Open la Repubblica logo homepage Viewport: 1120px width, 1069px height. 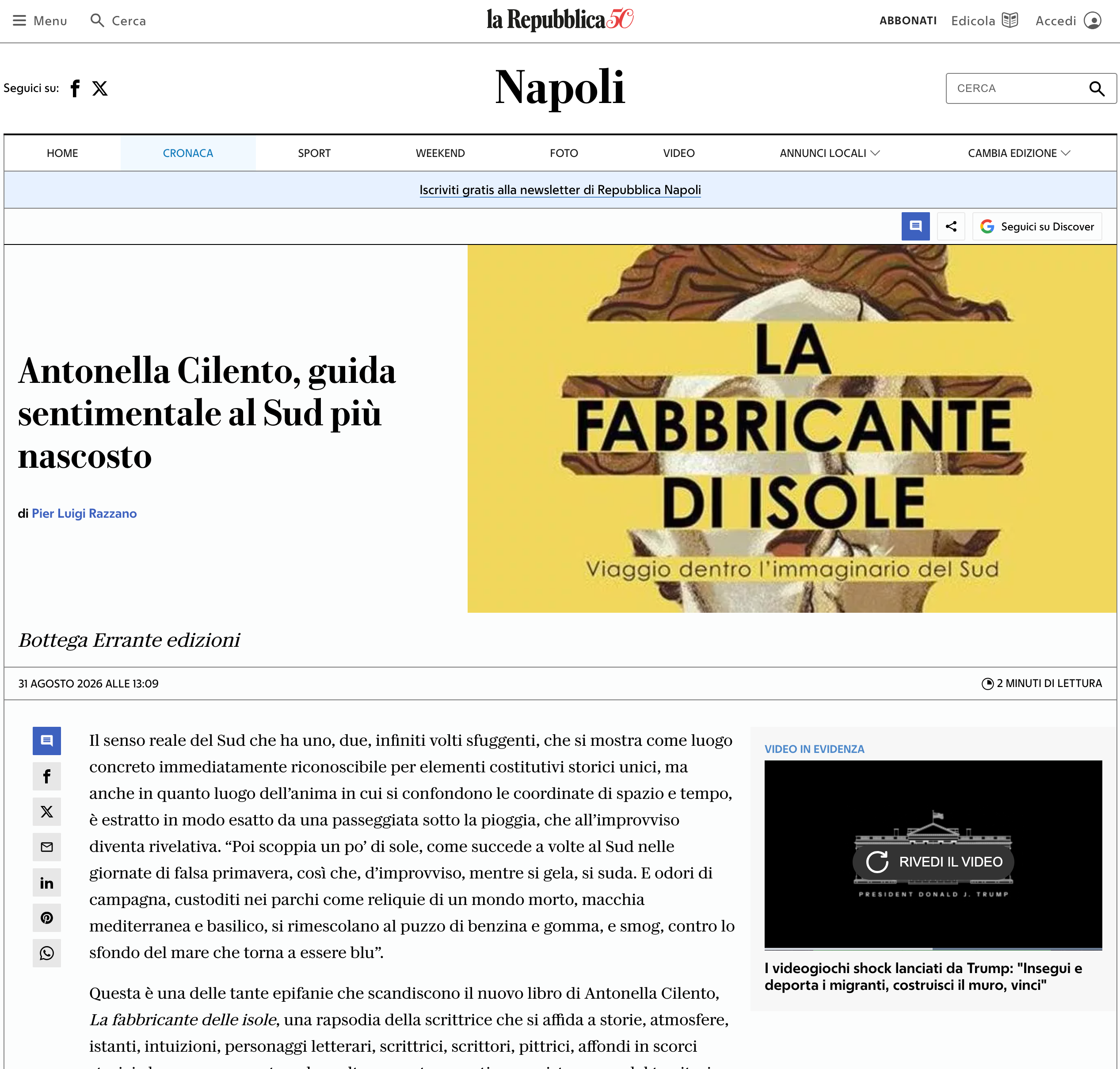(x=560, y=20)
